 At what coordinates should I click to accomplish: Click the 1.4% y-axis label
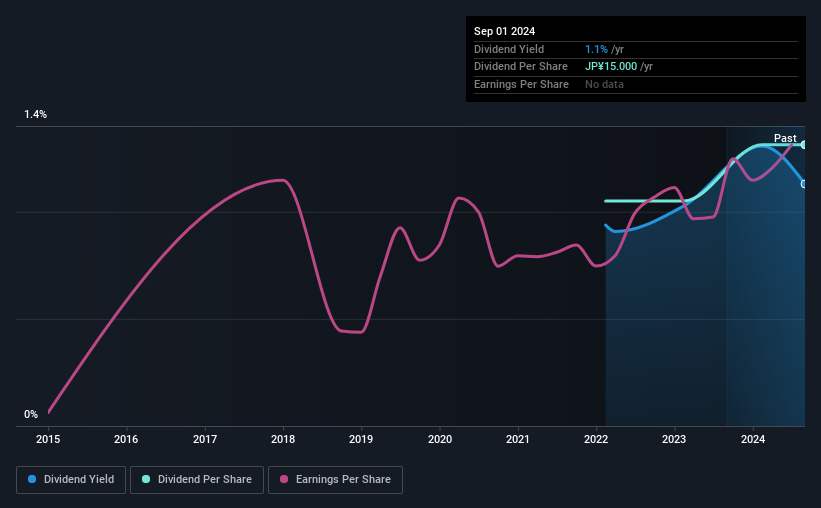pyautogui.click(x=36, y=114)
